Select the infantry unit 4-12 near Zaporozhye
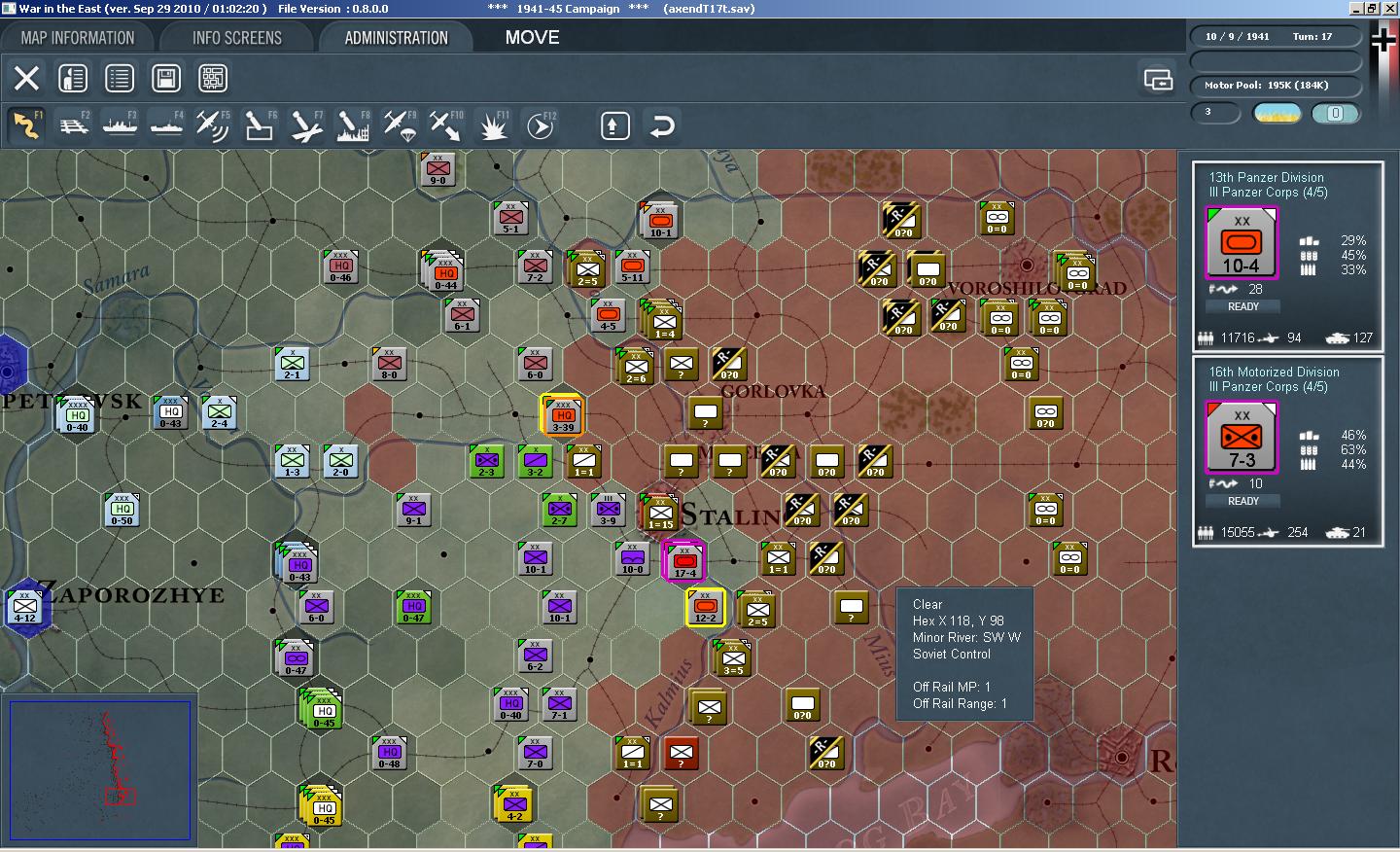1400x852 pixels. [x=24, y=607]
